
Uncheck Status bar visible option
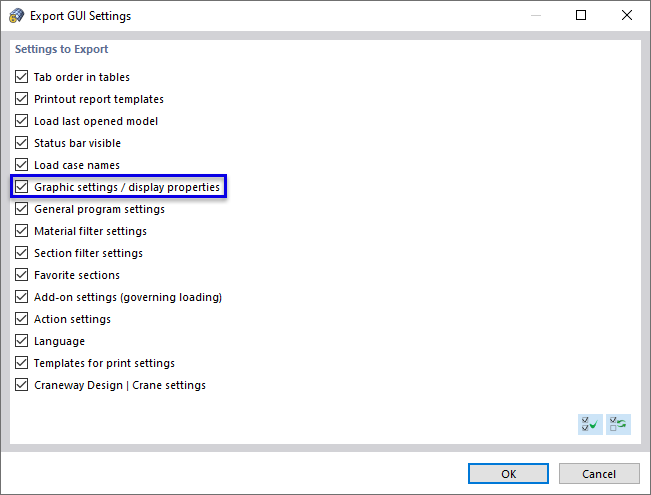point(22,143)
